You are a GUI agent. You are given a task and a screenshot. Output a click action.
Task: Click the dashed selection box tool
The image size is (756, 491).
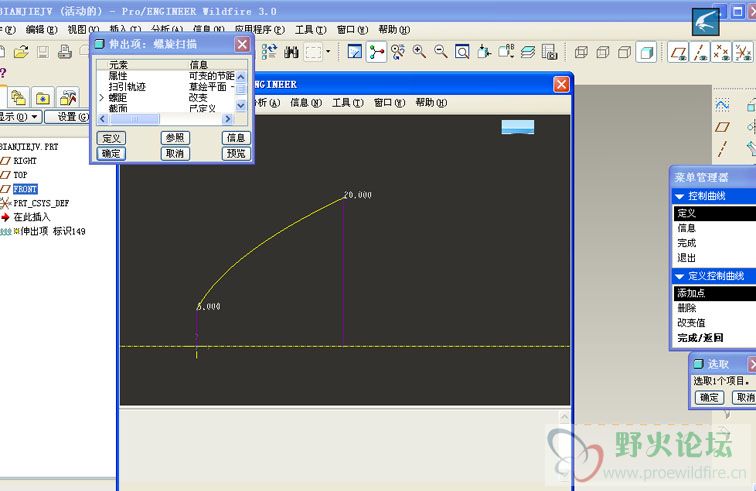(313, 52)
